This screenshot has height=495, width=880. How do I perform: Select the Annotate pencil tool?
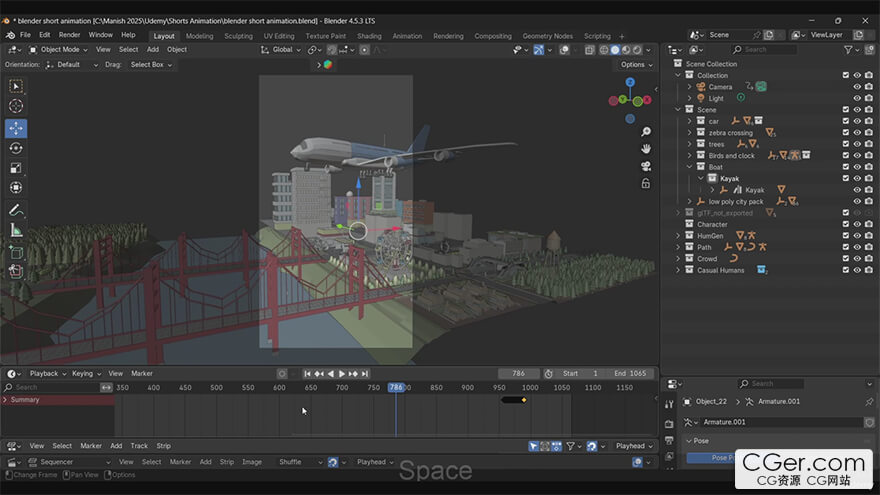point(16,210)
